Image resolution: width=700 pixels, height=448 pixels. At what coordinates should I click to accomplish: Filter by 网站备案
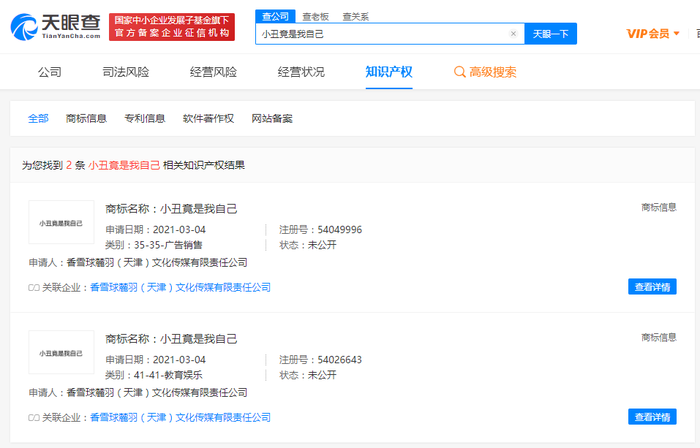click(x=272, y=118)
